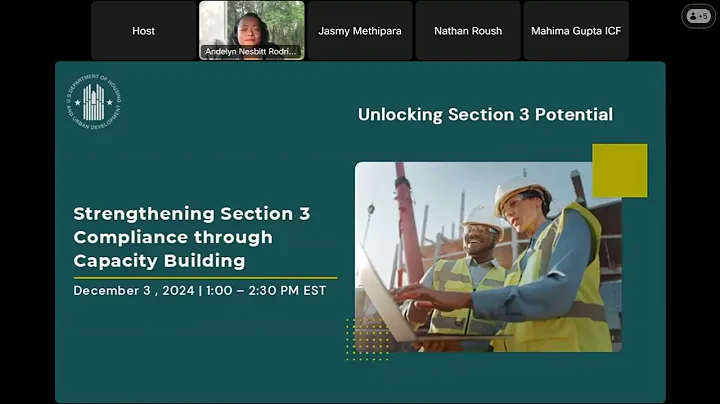720x404 pixels.
Task: Select the Jasmy Methipara participant tile
Action: click(x=360, y=30)
